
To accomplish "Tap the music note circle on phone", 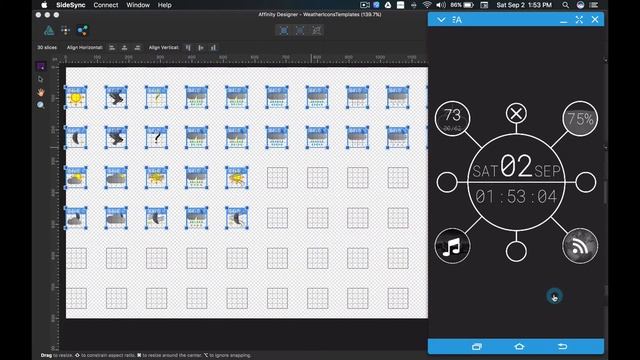I will pos(452,246).
